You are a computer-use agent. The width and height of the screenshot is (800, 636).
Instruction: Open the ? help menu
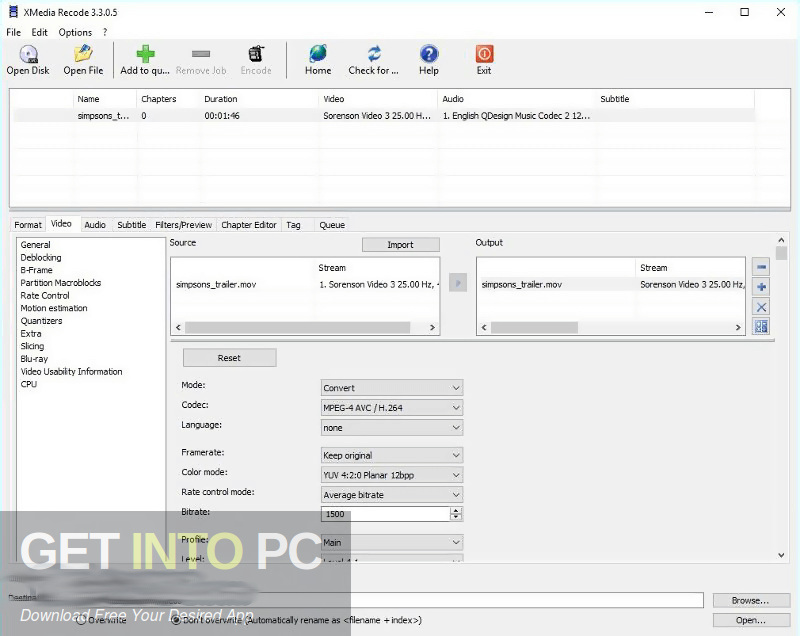(x=105, y=32)
